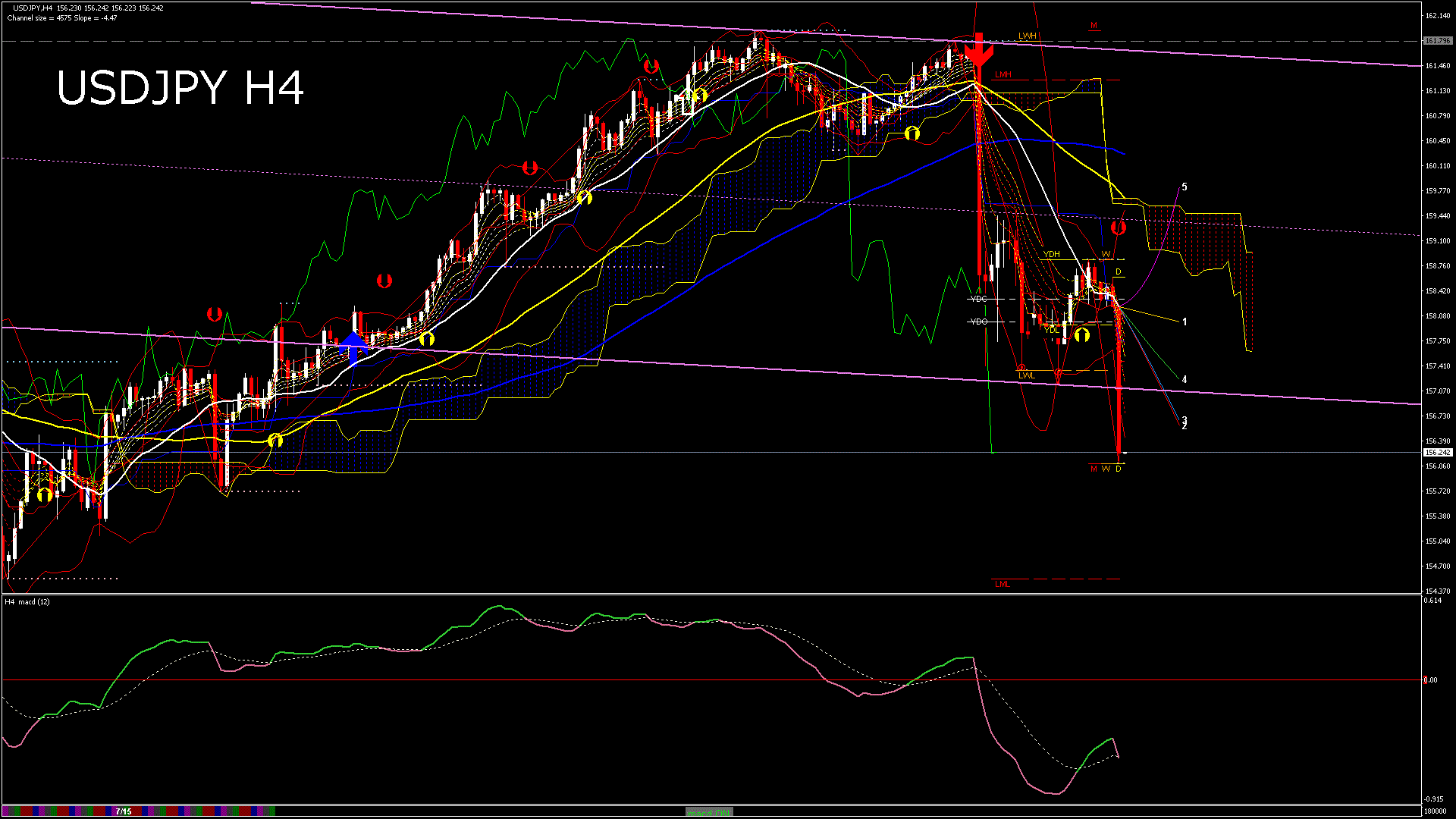Click the LWH weekly high label
This screenshot has height=819, width=1456.
(1027, 36)
